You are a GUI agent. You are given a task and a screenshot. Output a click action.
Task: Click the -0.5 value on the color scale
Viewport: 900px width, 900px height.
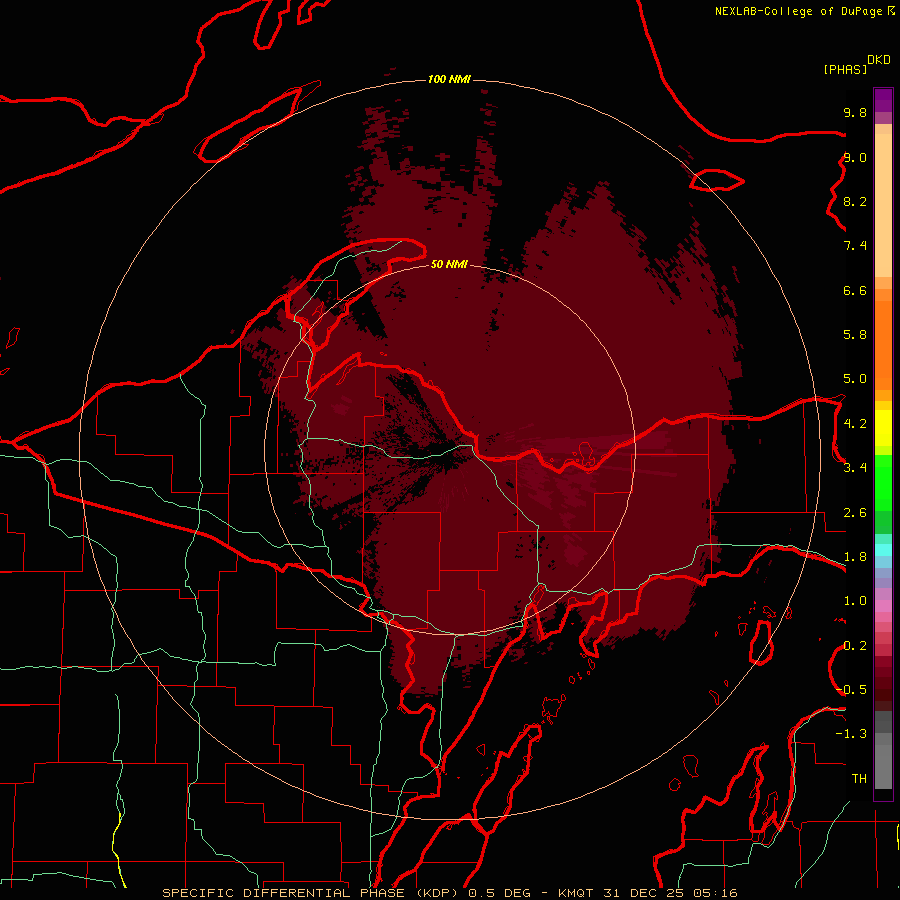[851, 689]
